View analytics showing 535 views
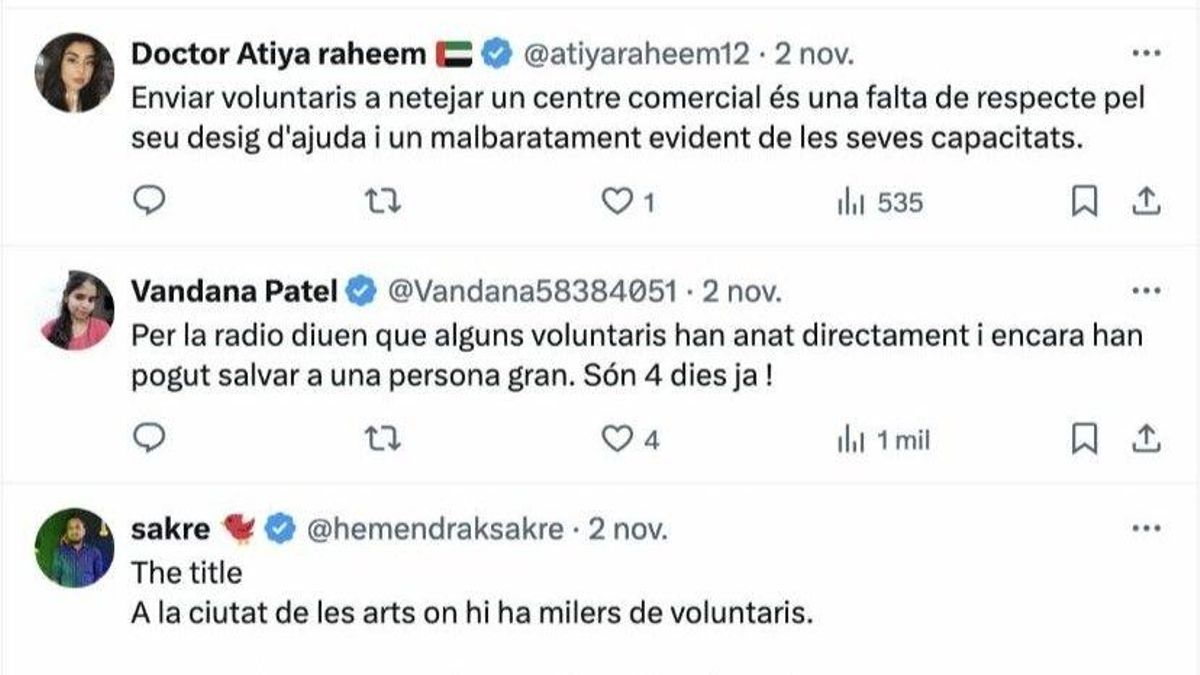This screenshot has height=675, width=1200. point(879,203)
